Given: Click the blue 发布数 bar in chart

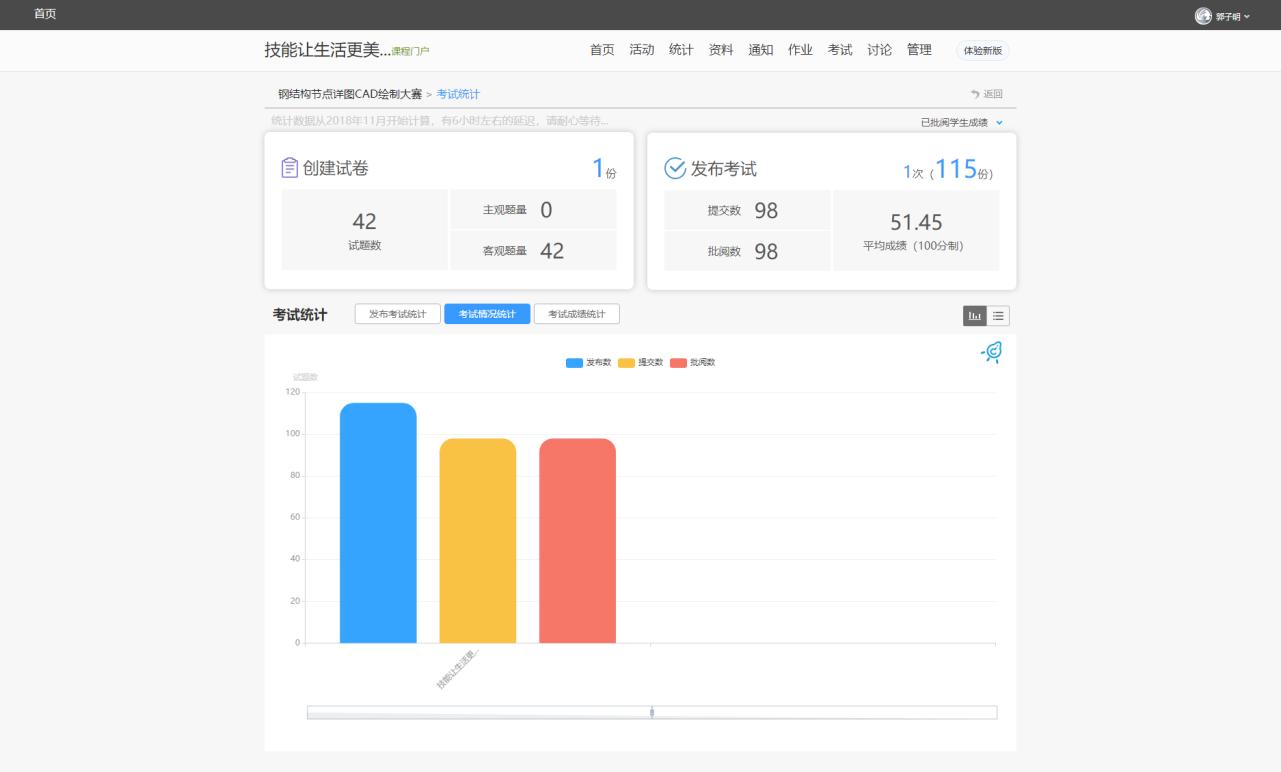Looking at the screenshot, I should click(378, 523).
